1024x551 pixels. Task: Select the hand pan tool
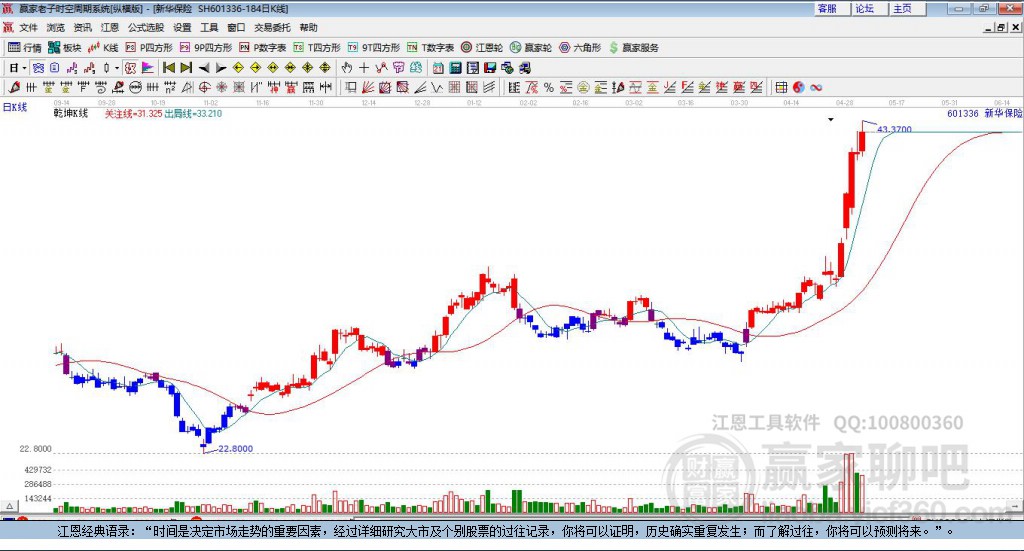click(x=347, y=68)
